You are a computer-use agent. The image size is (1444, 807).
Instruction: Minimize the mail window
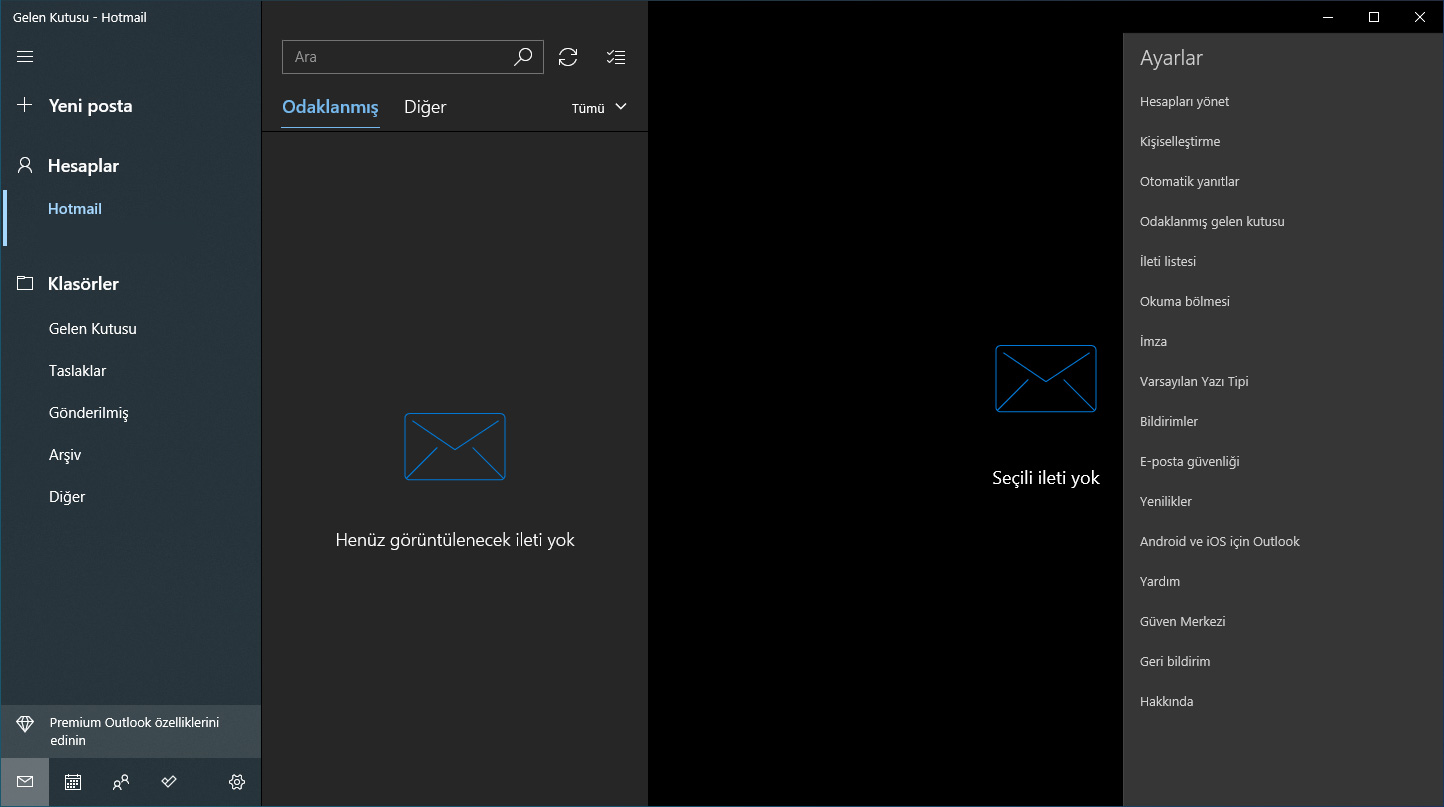pos(1328,17)
